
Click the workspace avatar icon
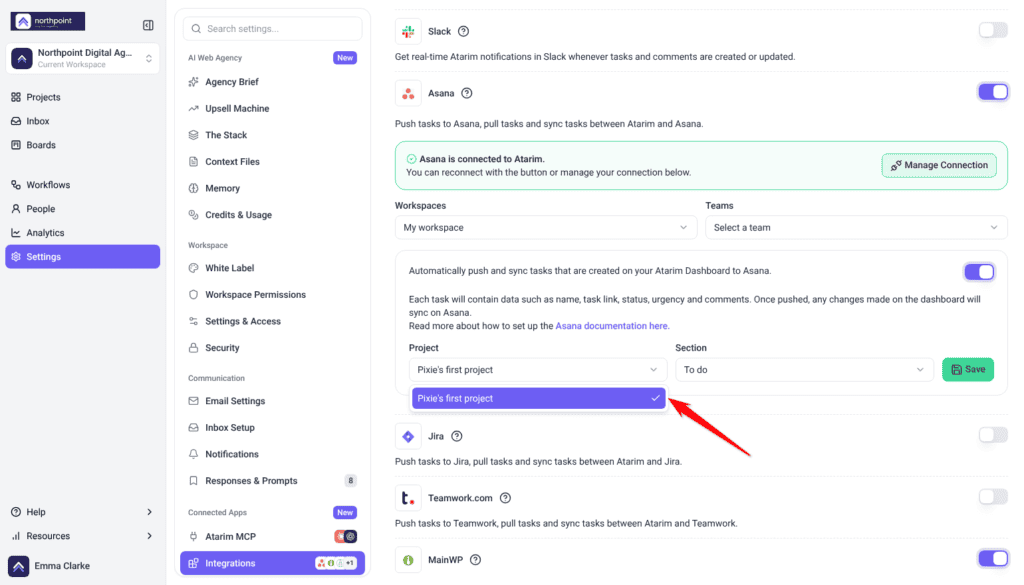22,58
